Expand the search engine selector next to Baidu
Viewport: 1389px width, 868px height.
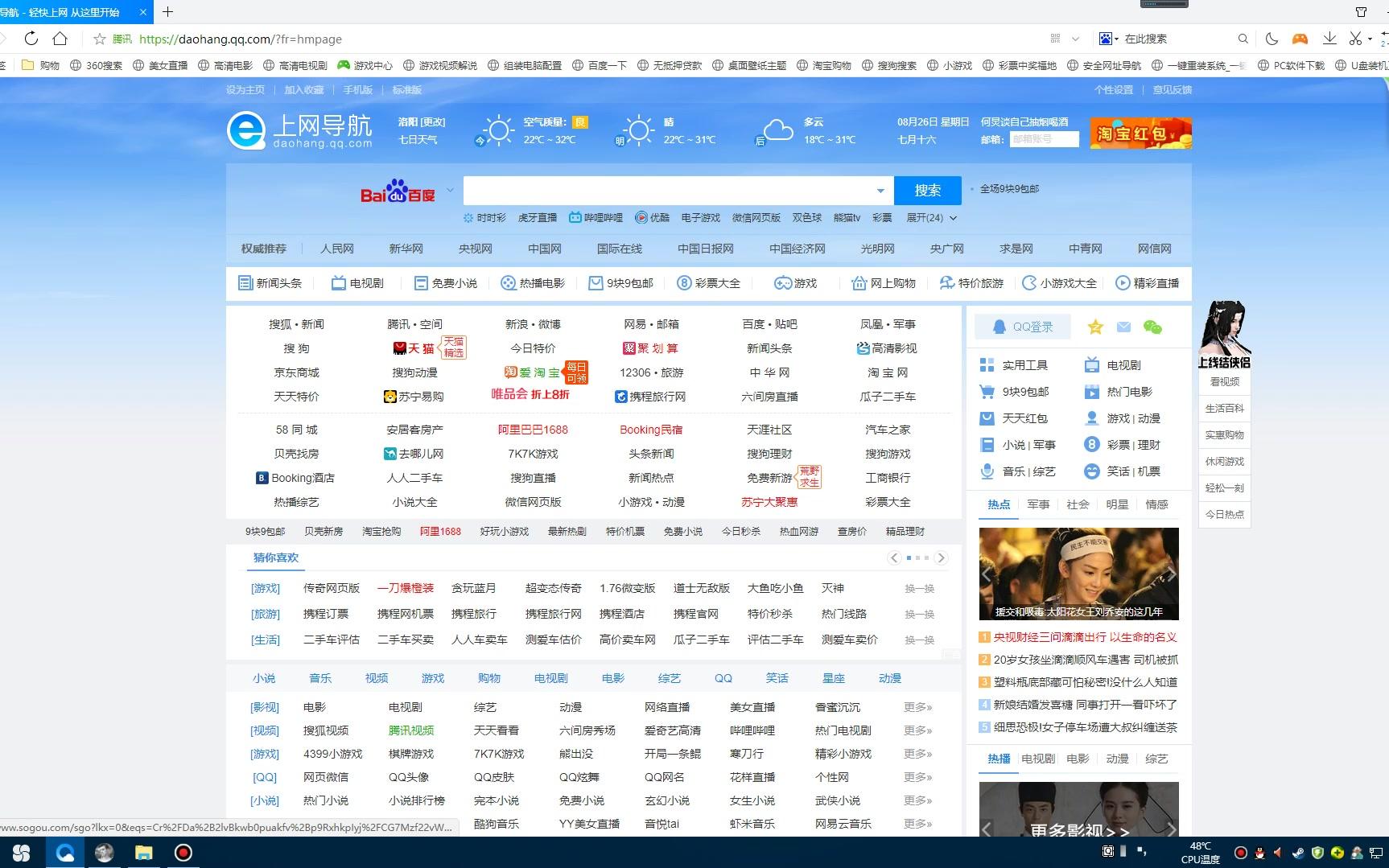450,191
